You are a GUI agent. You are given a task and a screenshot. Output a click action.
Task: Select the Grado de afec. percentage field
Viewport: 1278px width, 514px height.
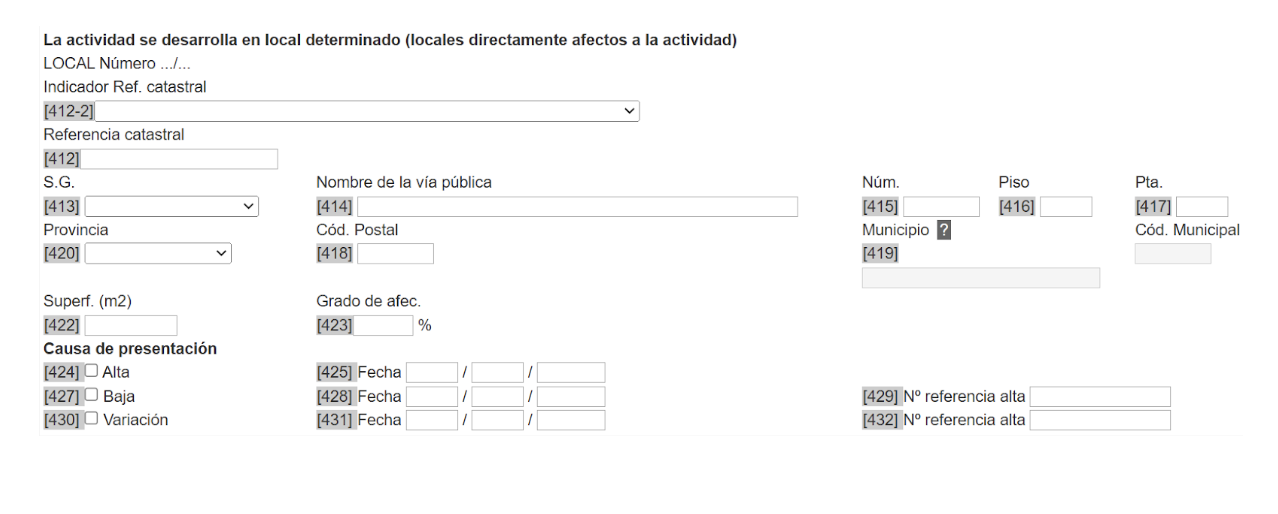point(383,325)
